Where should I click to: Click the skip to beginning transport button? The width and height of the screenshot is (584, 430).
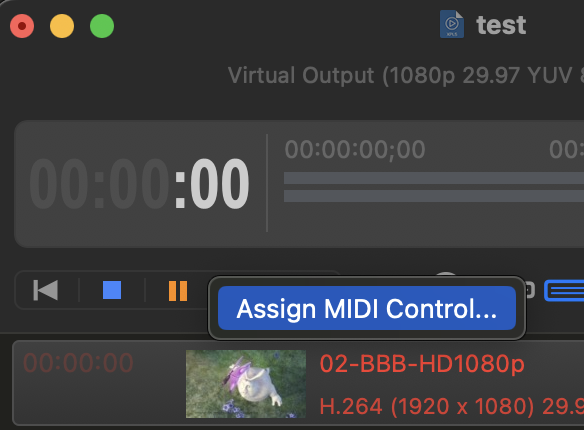point(45,290)
